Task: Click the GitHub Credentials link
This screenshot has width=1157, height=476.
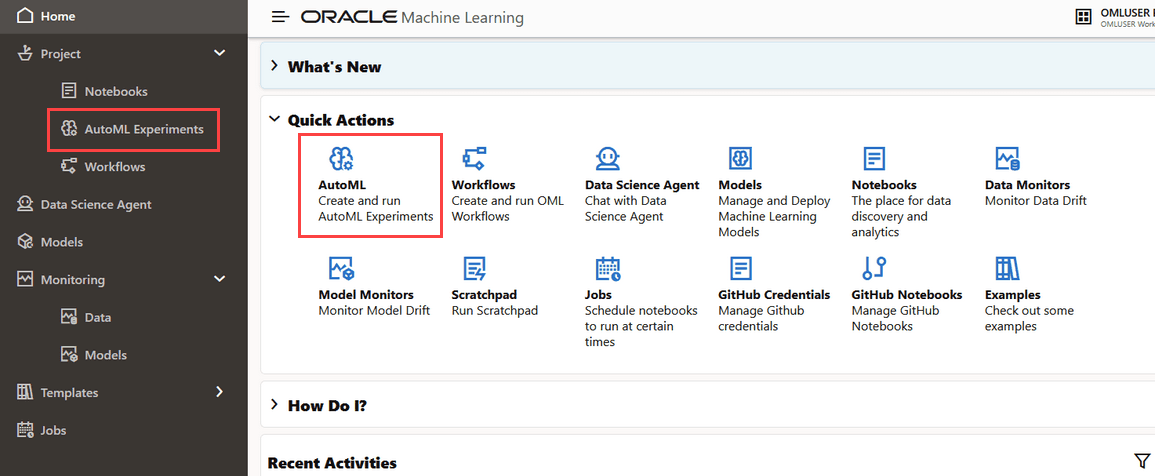Action: [x=774, y=294]
